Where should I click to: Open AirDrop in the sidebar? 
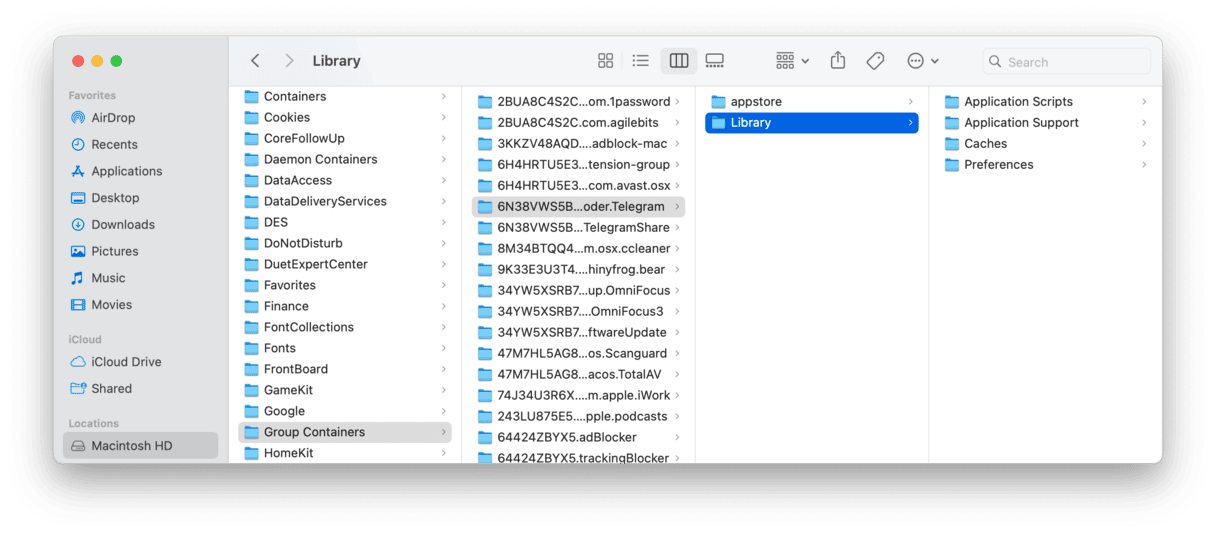pos(141,118)
